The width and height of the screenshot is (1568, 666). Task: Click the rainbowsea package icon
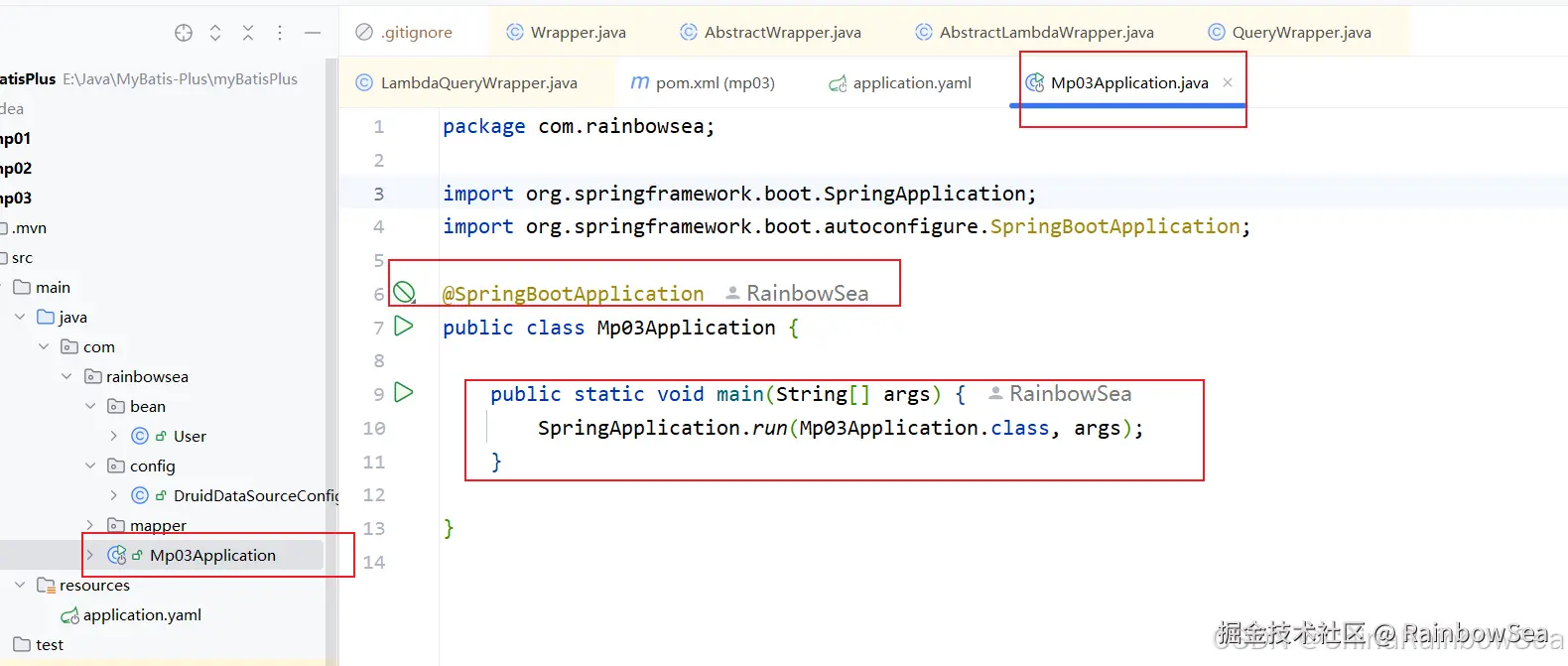93,376
